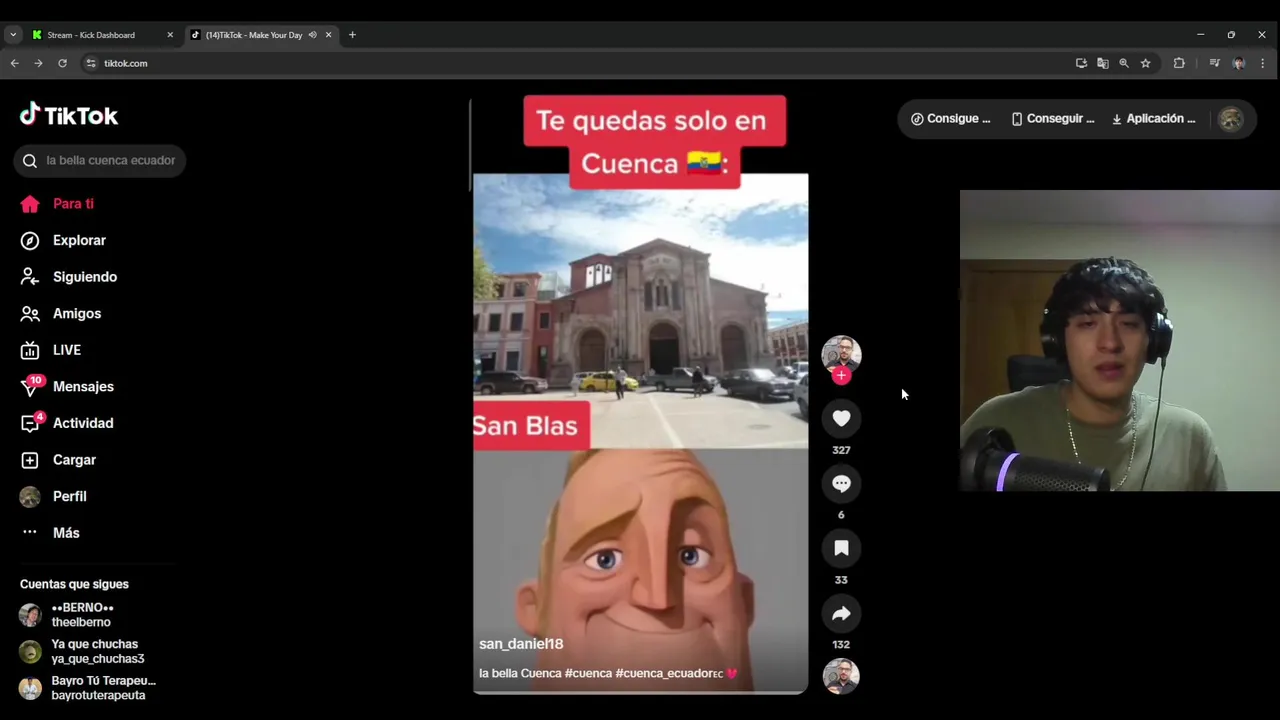
Task: Click the #cuenca hashtag
Action: [x=588, y=673]
